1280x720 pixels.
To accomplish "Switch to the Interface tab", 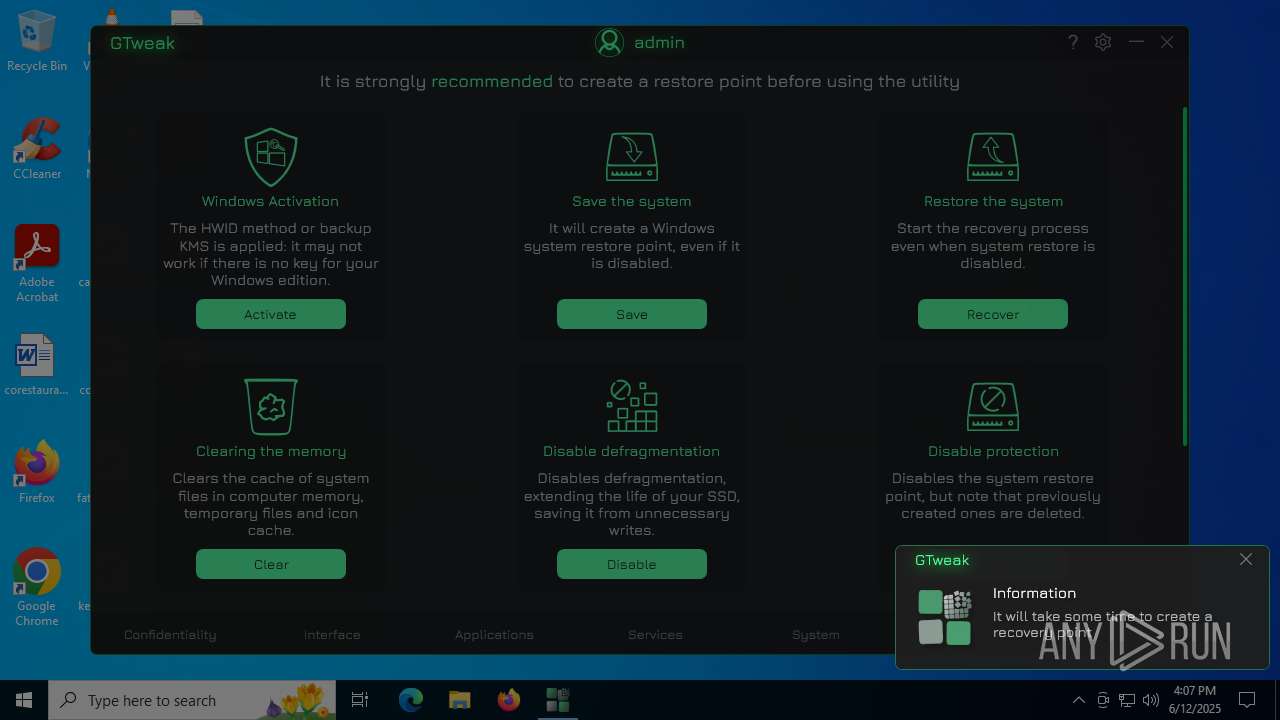I will click(x=332, y=635).
